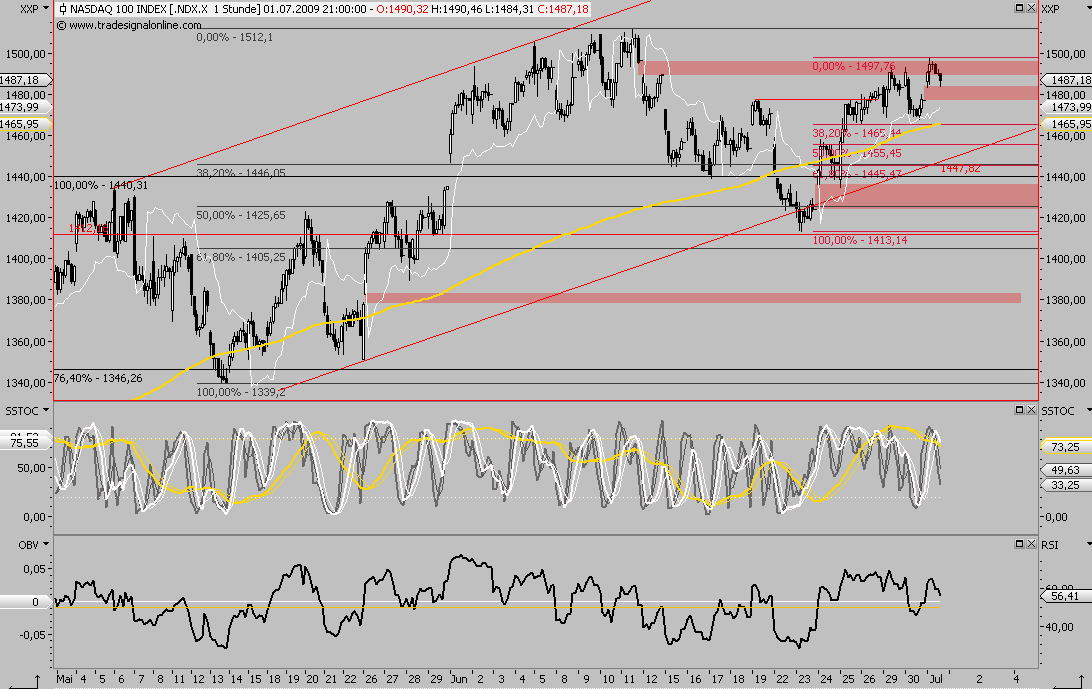Close the NASDAQ price chart pane
Screen dimensions: 1092x689
coord(1031,8)
